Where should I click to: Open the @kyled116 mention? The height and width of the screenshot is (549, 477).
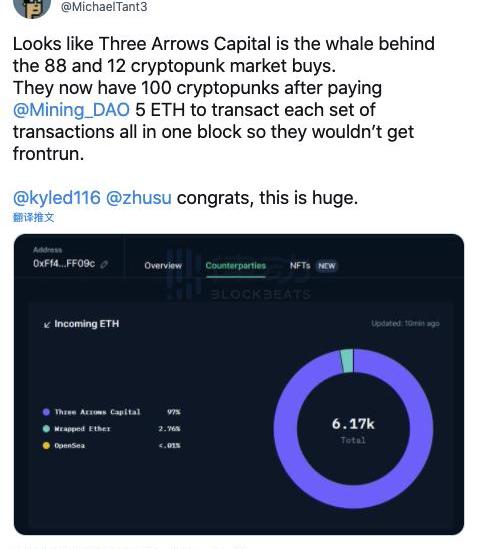tap(57, 197)
